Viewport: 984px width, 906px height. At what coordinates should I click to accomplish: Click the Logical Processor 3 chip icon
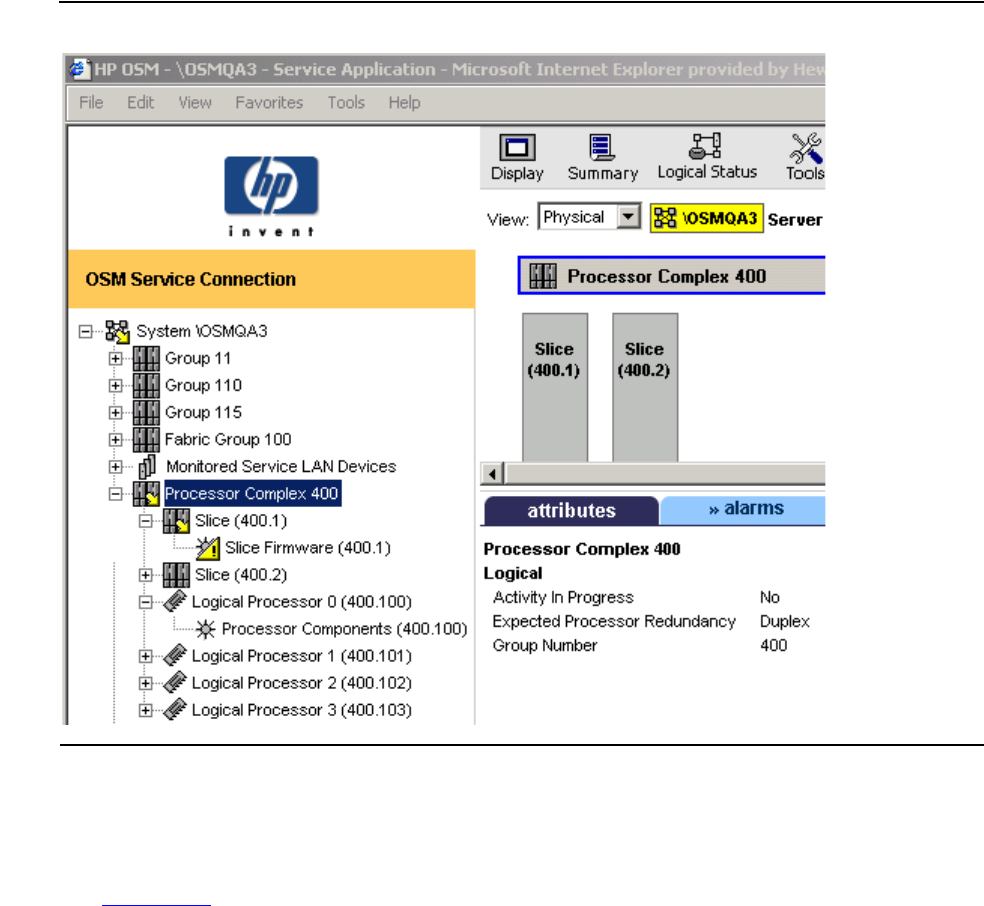click(x=175, y=709)
